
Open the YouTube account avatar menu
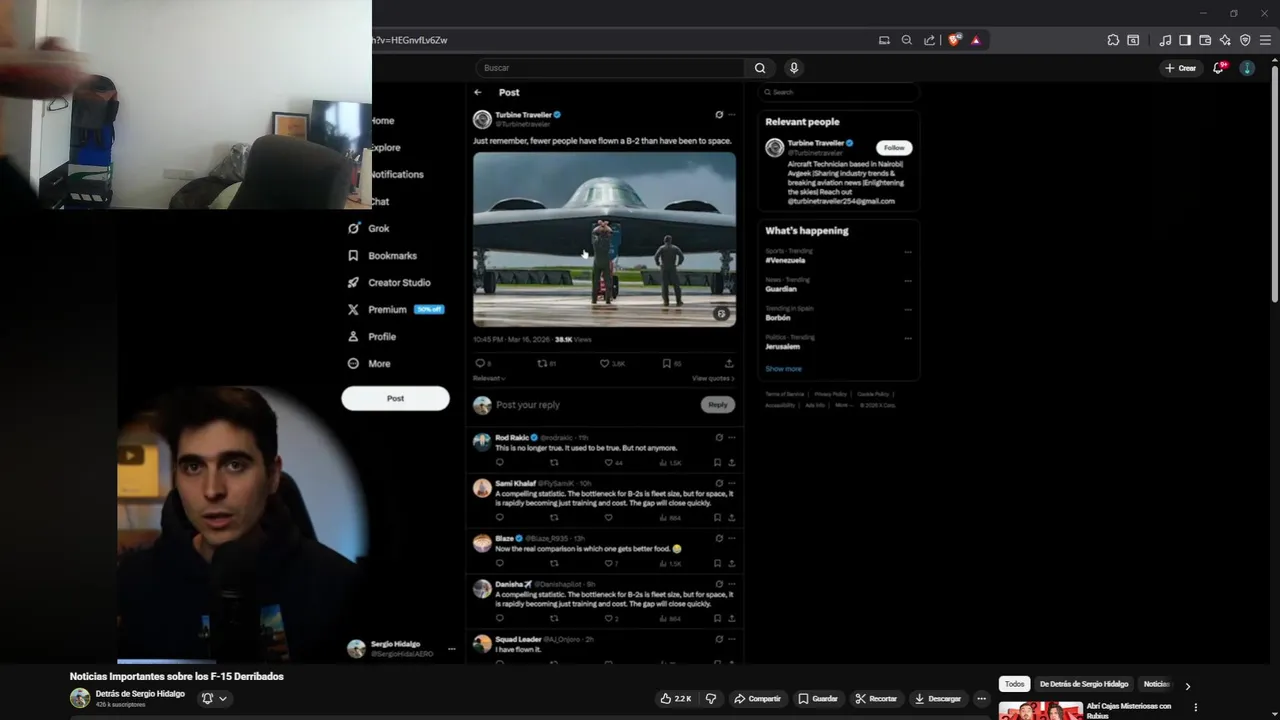coord(1247,68)
